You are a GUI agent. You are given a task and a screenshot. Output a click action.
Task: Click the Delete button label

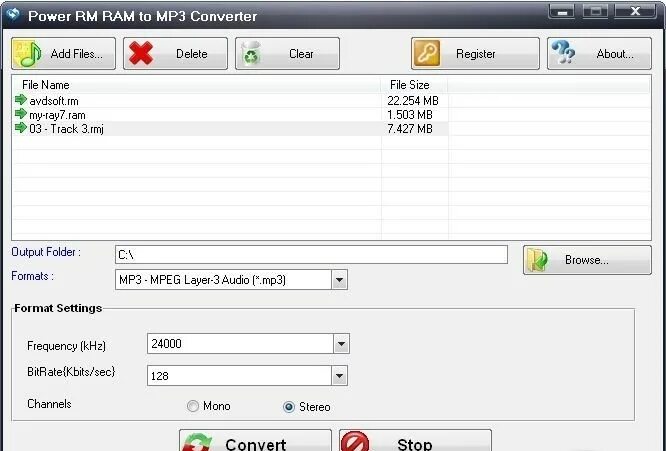[x=192, y=54]
